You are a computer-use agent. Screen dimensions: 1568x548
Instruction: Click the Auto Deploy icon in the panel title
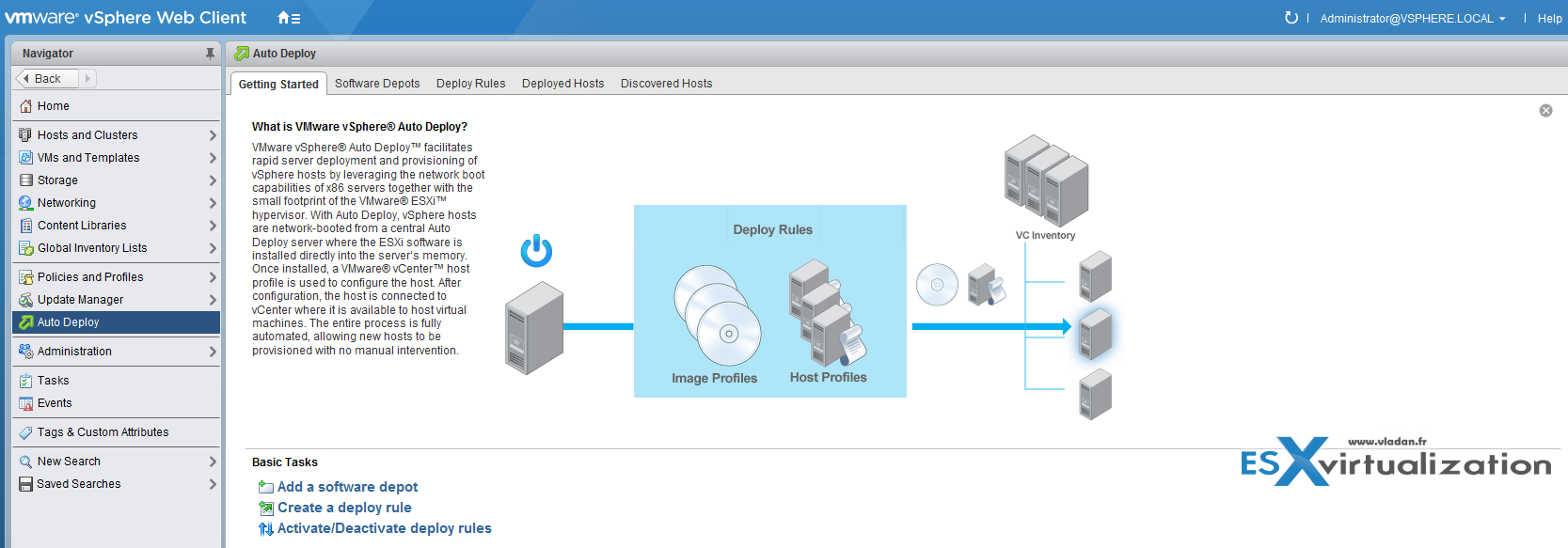pos(242,54)
